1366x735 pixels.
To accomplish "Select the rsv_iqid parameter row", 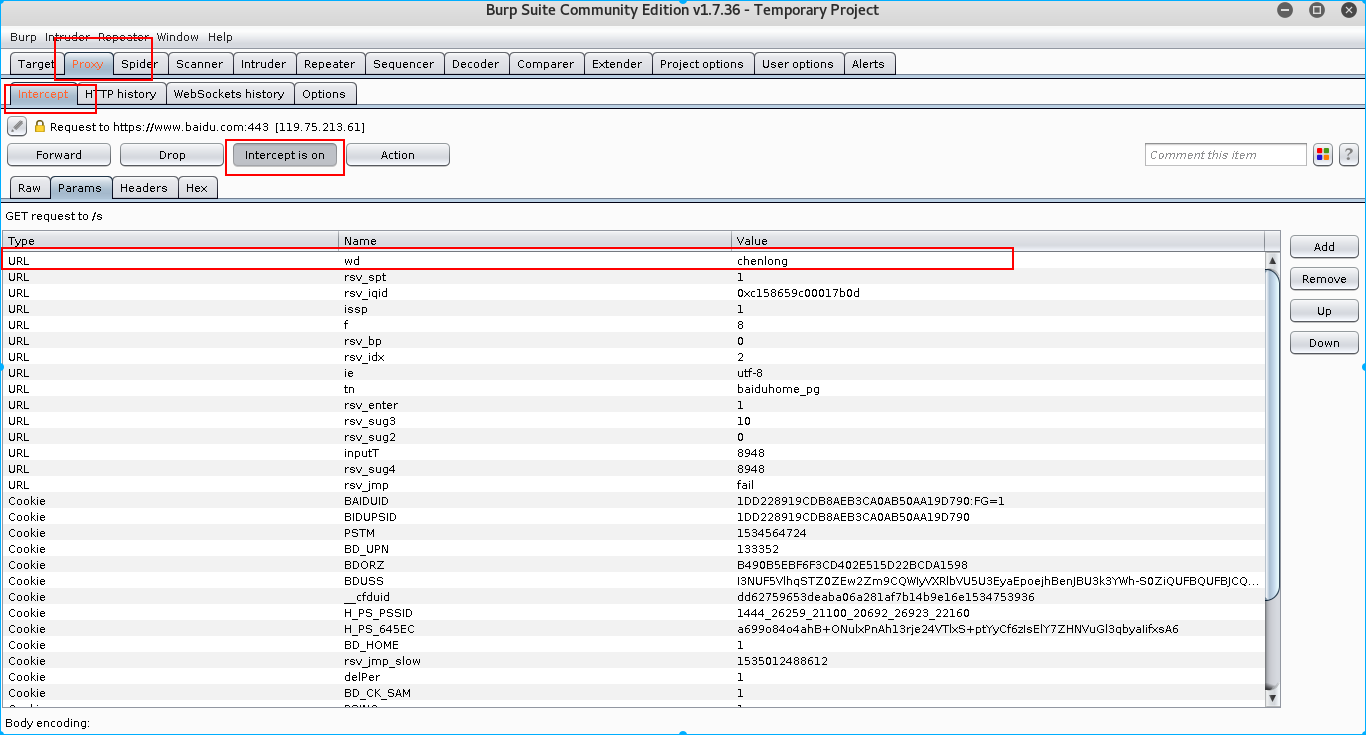I will (x=634, y=293).
